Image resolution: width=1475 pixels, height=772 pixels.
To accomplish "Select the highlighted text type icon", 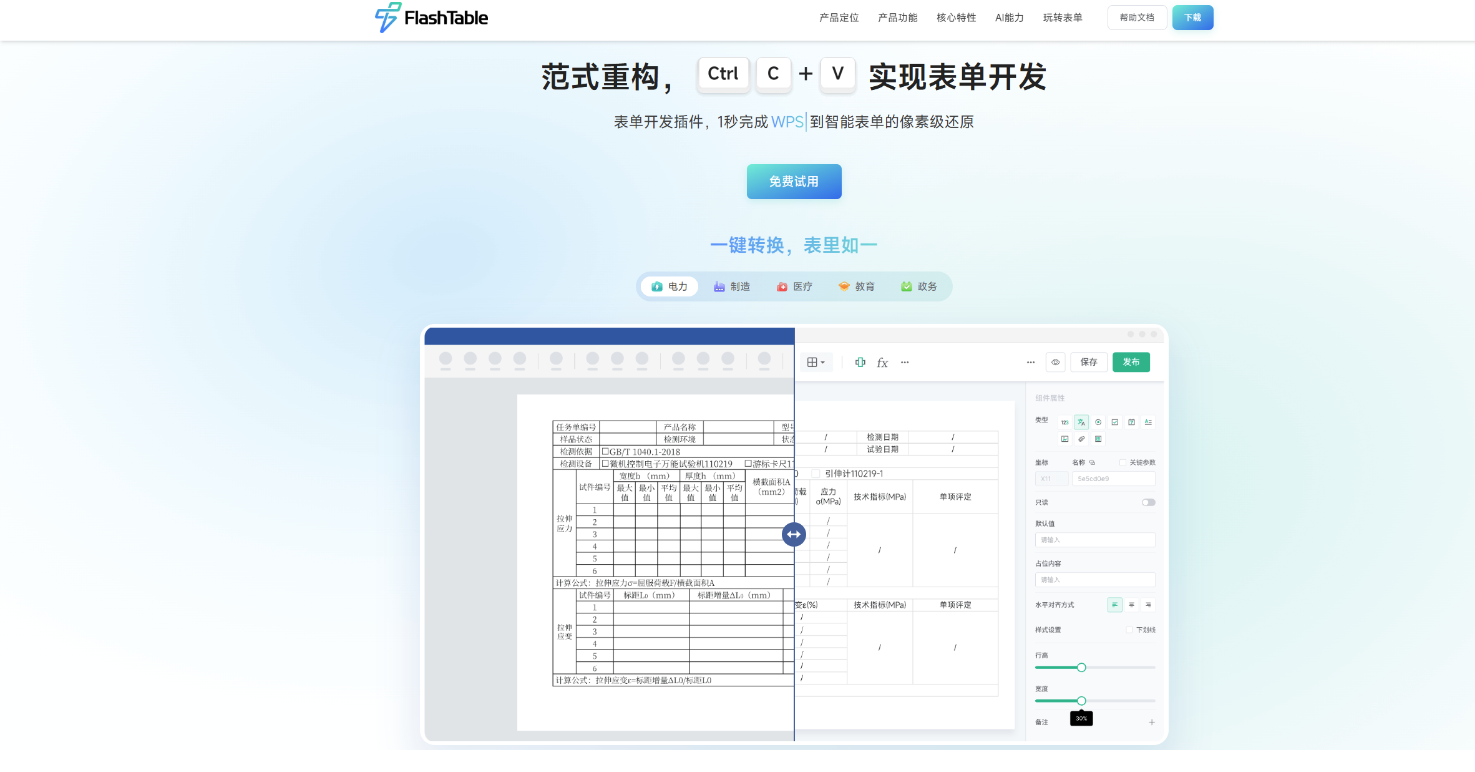I will pos(1081,422).
